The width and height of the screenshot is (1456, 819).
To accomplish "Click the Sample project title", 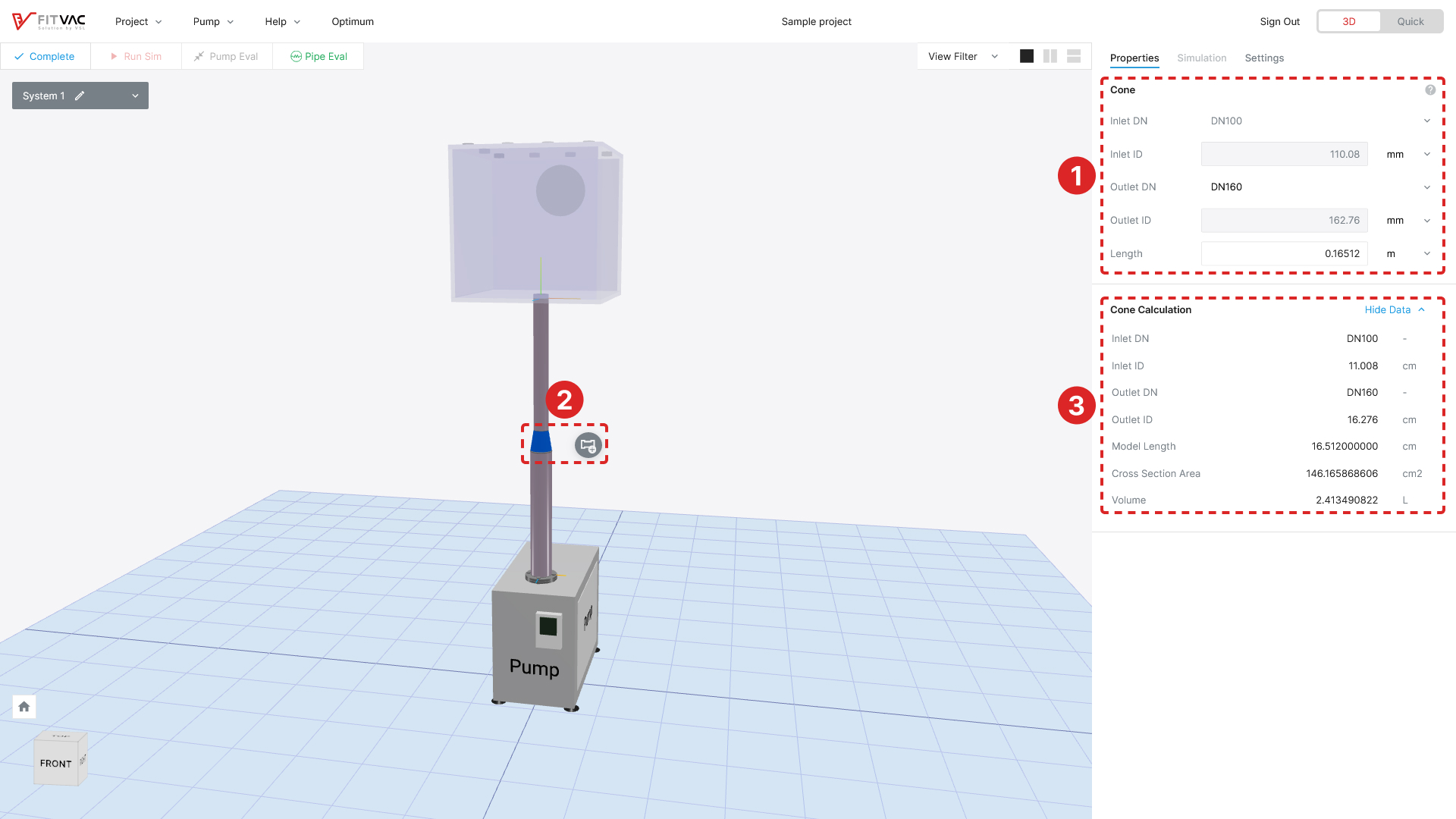I will pos(817,21).
